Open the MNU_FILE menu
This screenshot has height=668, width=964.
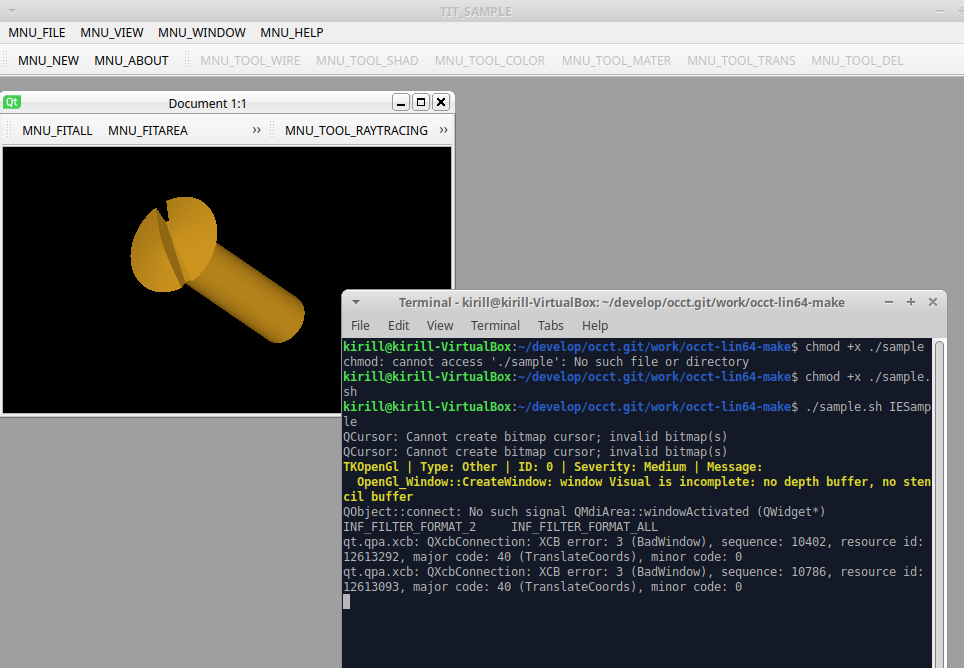point(37,33)
